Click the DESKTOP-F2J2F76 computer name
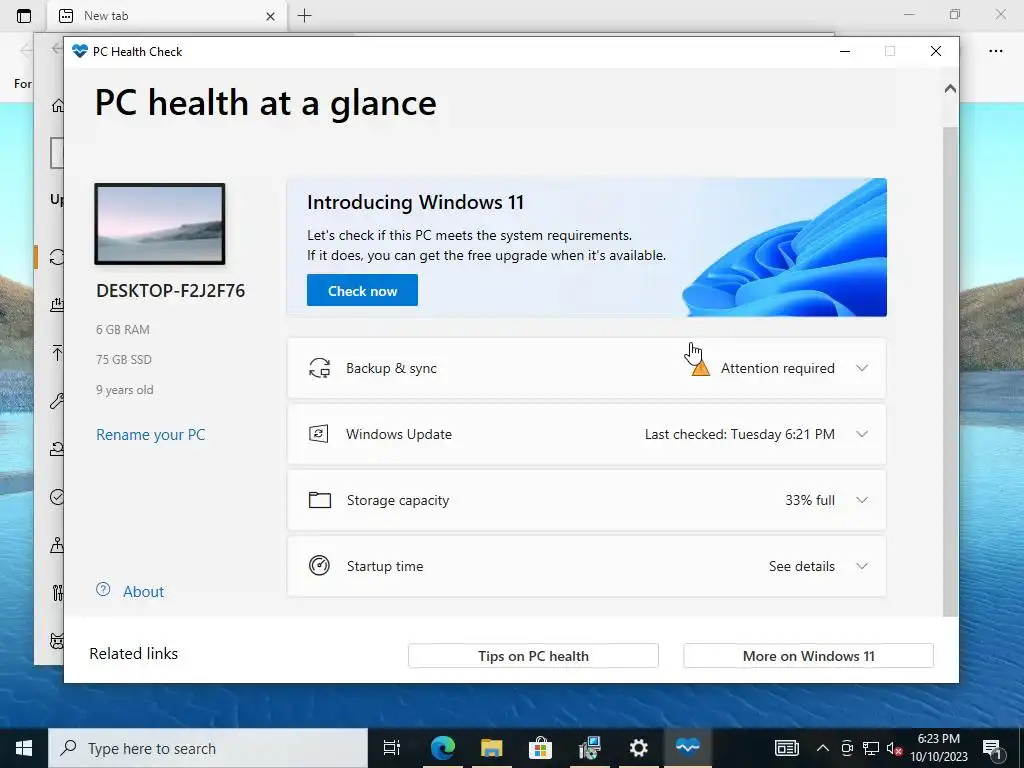1024x768 pixels. (x=170, y=291)
